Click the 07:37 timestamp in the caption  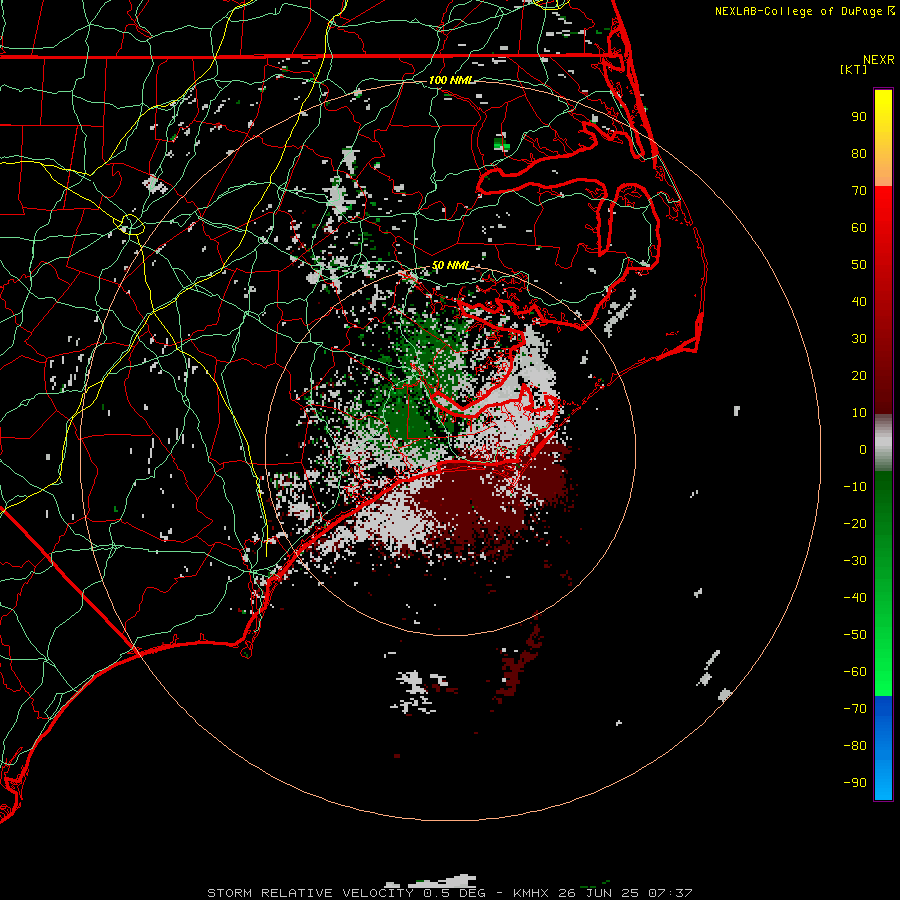(x=670, y=893)
